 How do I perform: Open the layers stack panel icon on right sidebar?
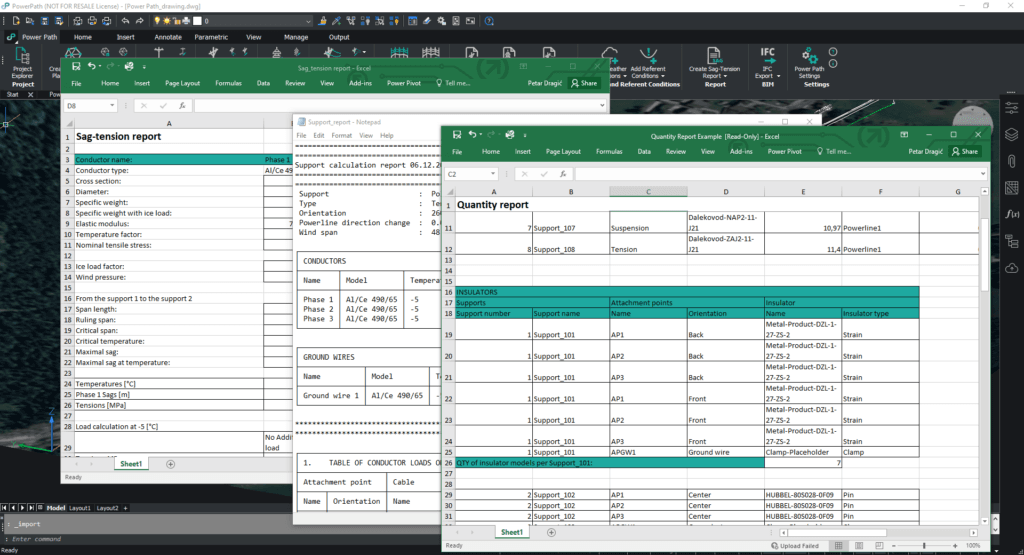point(1012,135)
